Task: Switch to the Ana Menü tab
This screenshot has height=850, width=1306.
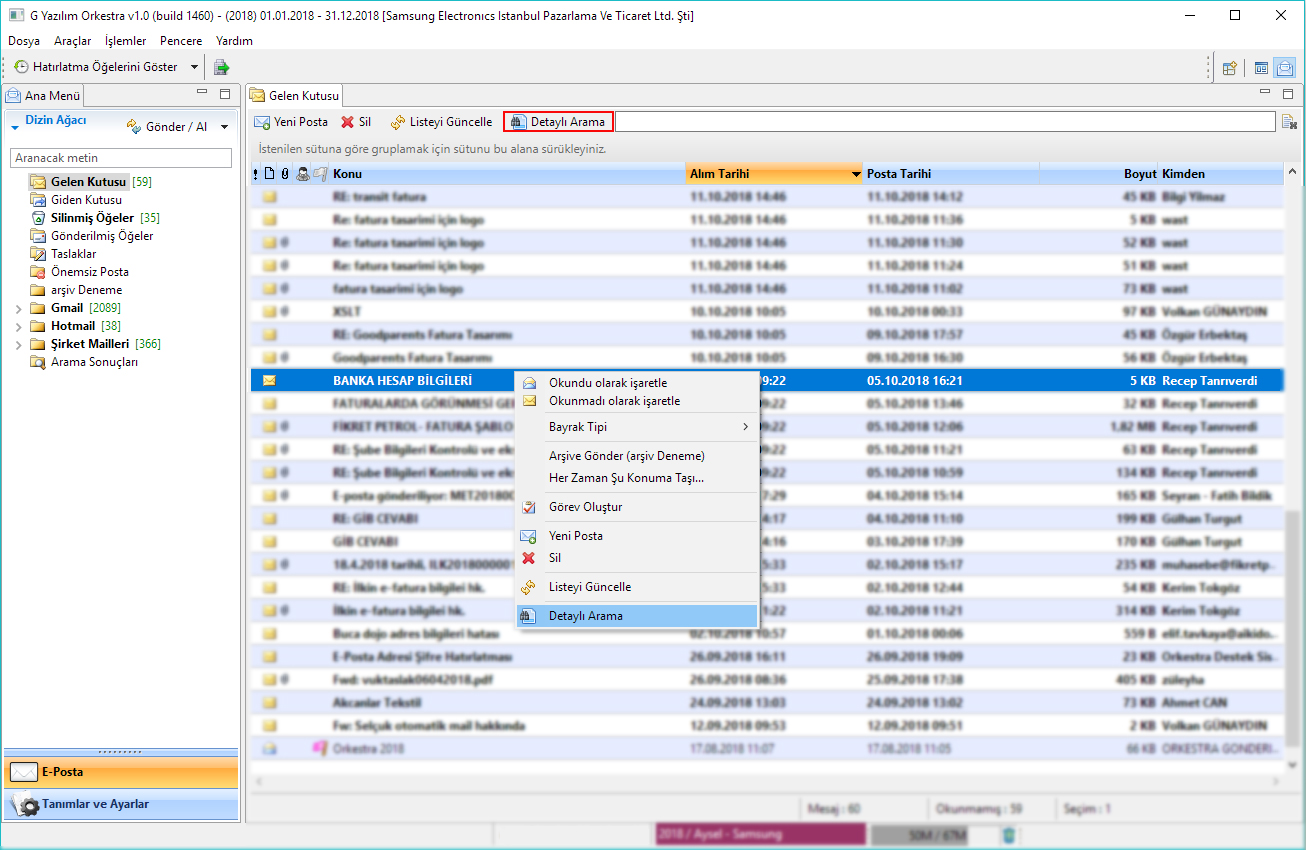Action: point(44,96)
